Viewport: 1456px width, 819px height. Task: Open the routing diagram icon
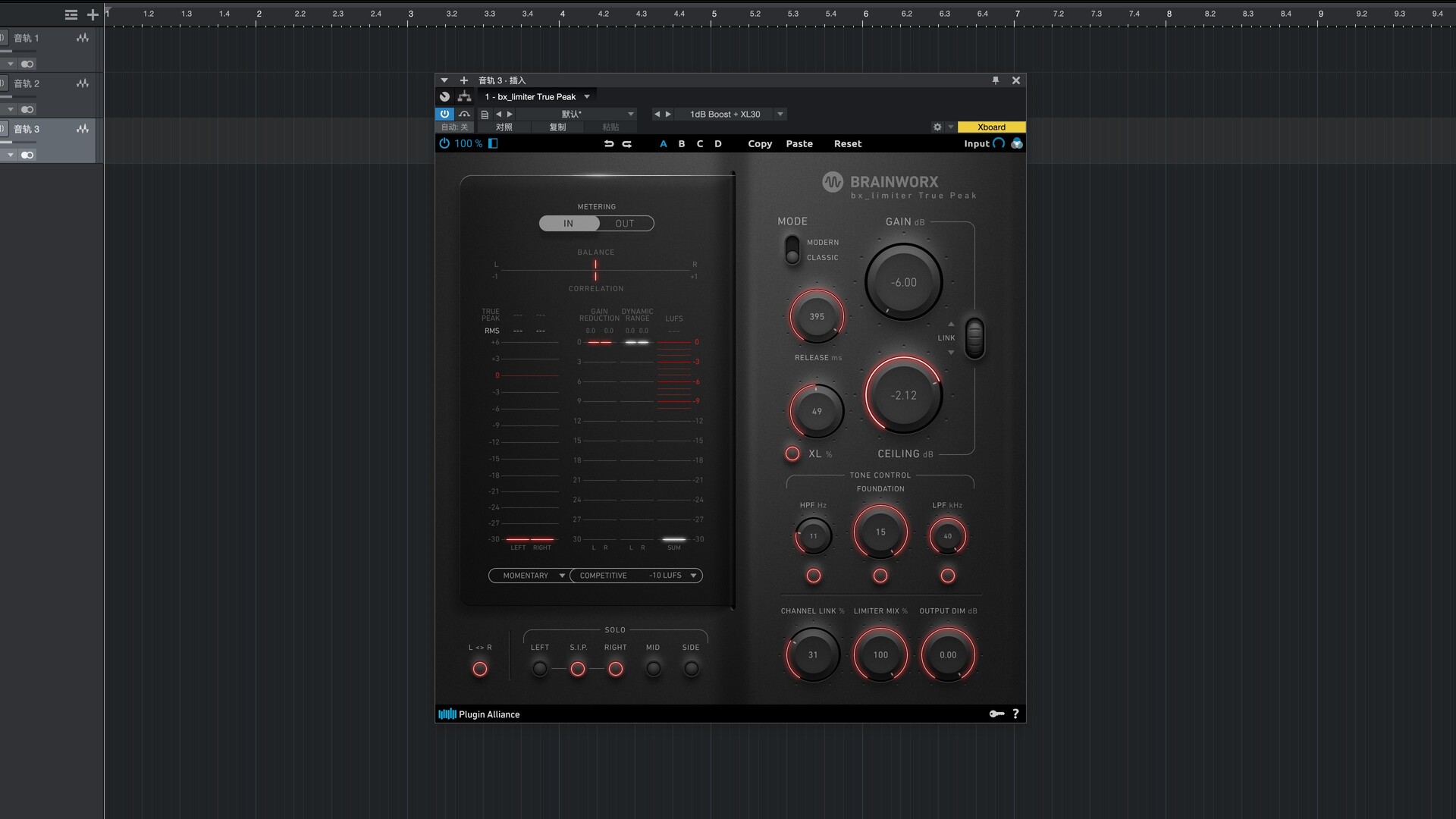pyautogui.click(x=464, y=97)
